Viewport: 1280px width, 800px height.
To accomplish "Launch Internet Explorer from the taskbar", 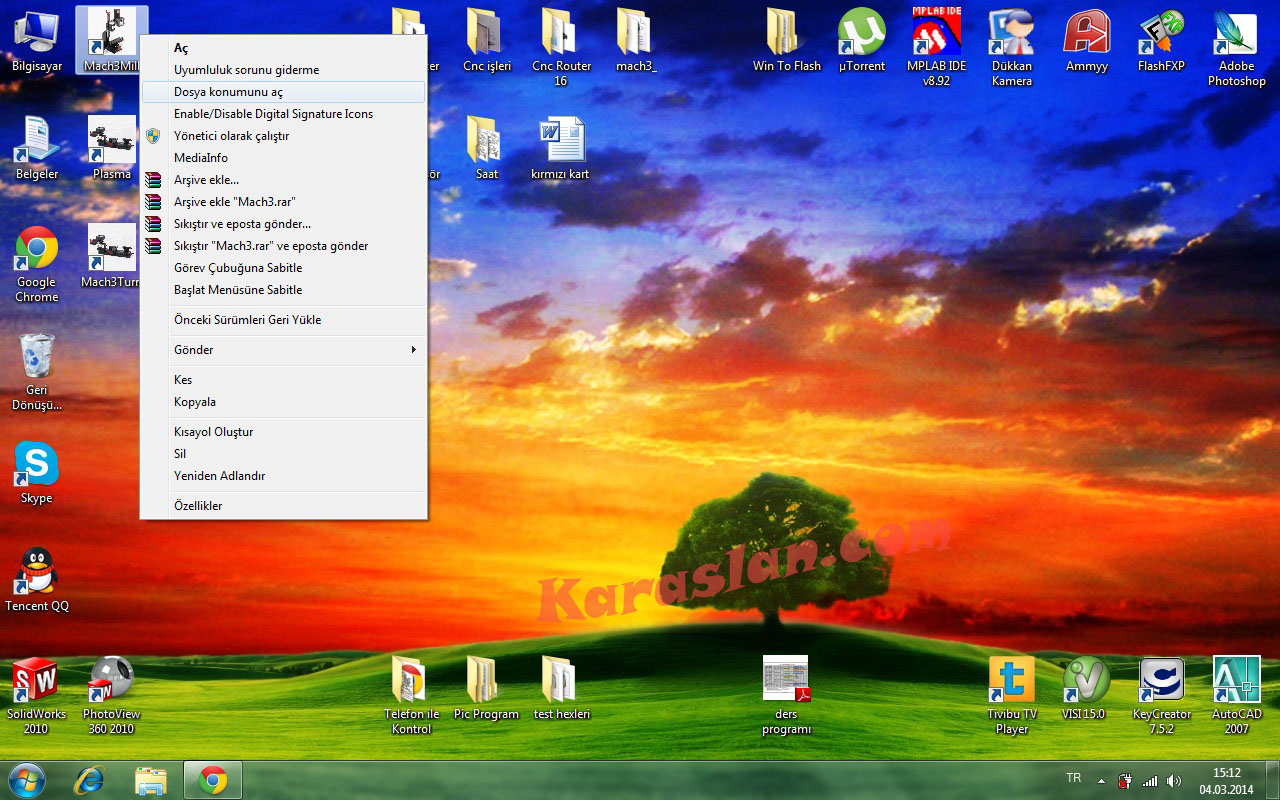I will click(x=89, y=780).
